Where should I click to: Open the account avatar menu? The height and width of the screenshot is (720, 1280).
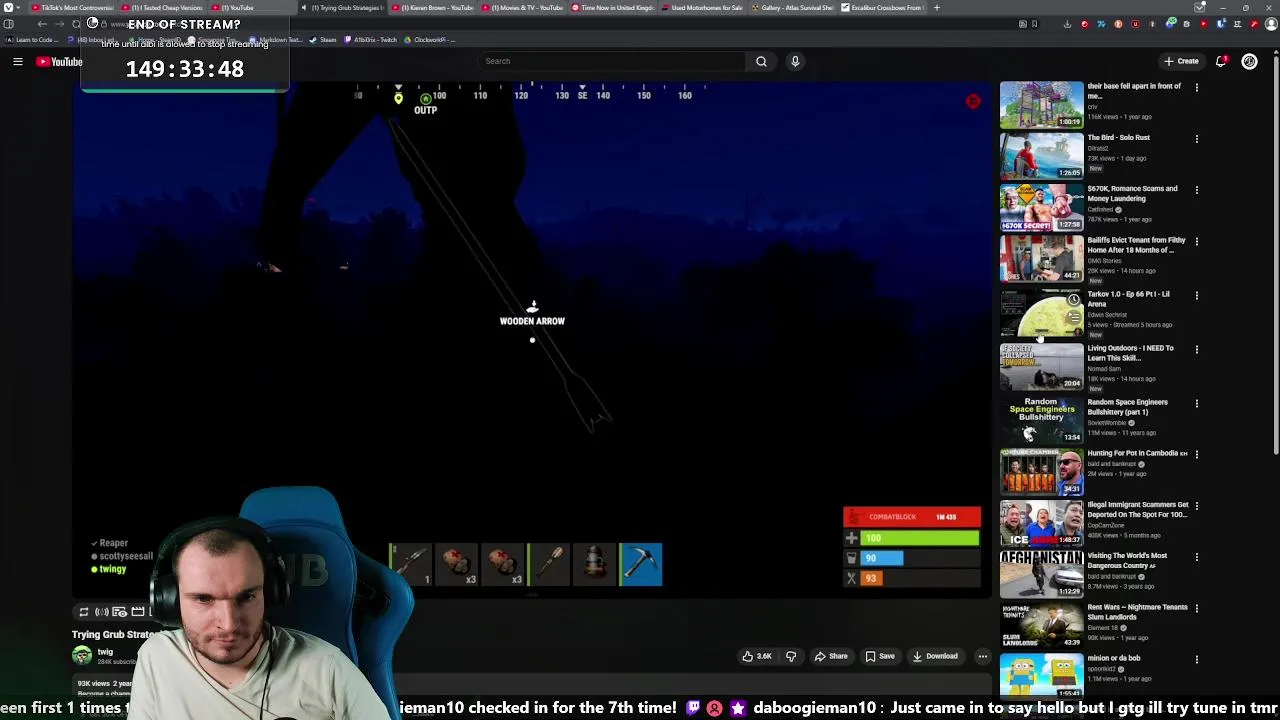point(1249,62)
